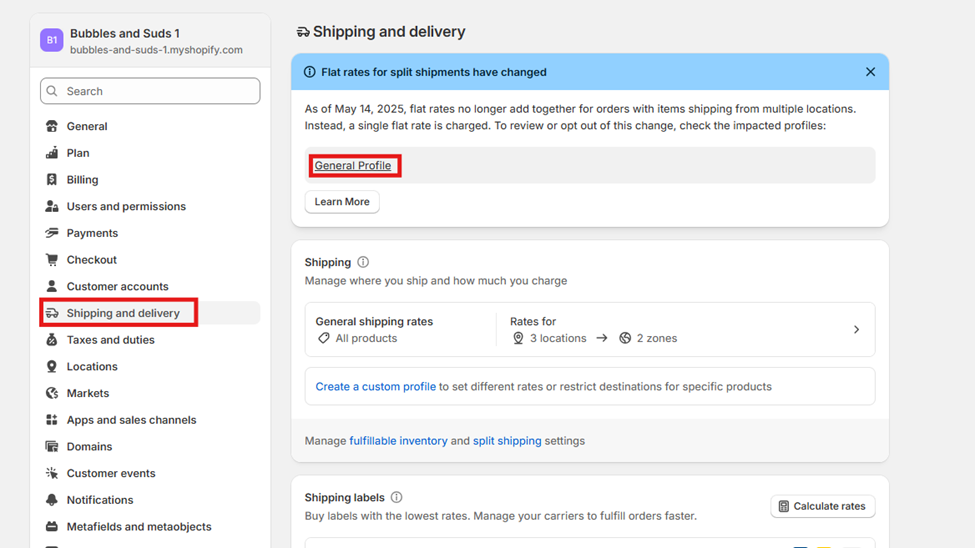Click the Users and permissions people icon

(52, 207)
